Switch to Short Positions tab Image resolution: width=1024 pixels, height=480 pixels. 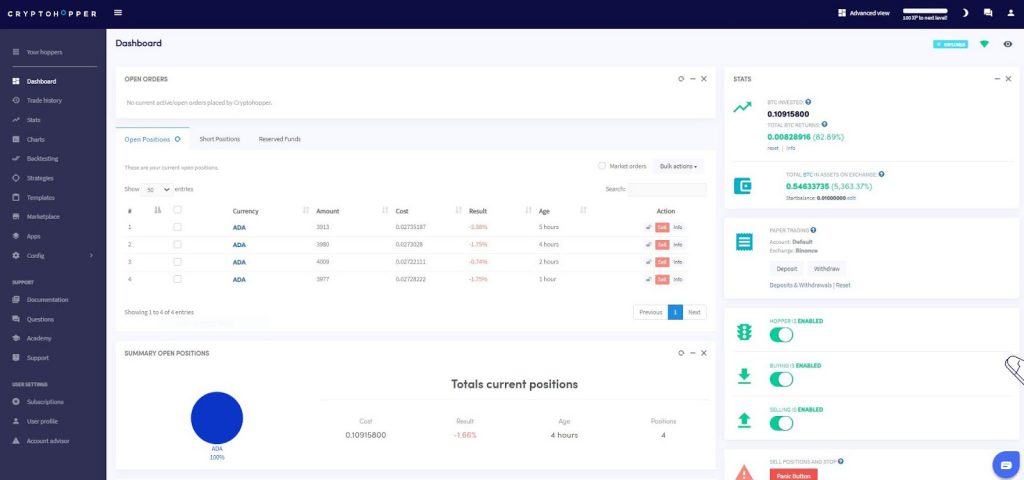(x=219, y=139)
